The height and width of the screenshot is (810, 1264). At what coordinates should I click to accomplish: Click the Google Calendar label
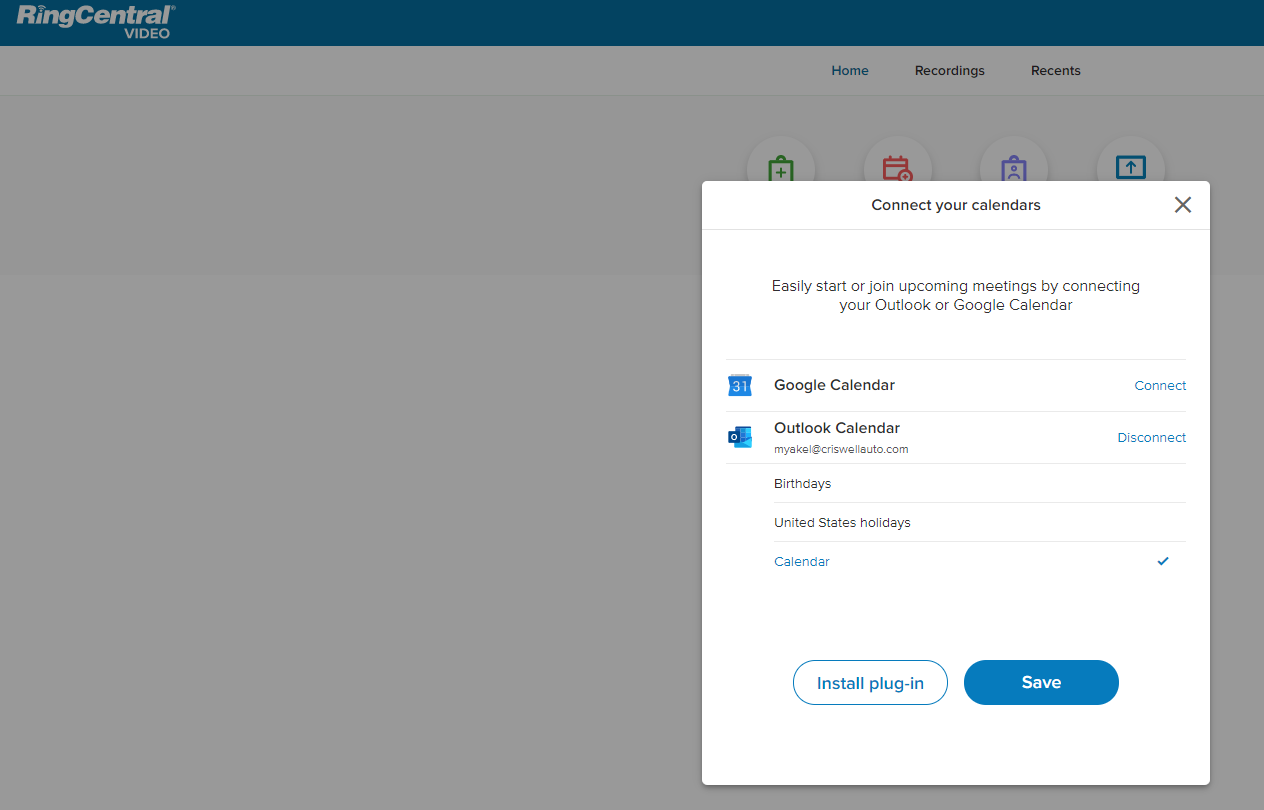(834, 385)
